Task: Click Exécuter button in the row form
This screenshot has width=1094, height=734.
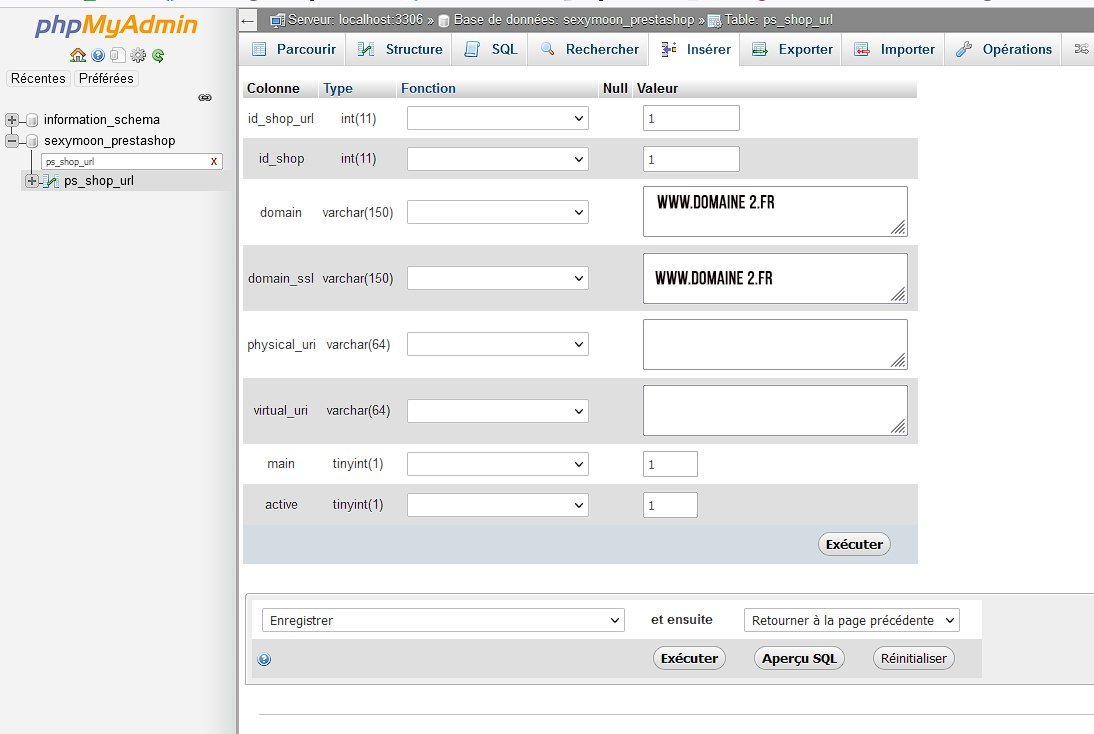Action: point(854,544)
